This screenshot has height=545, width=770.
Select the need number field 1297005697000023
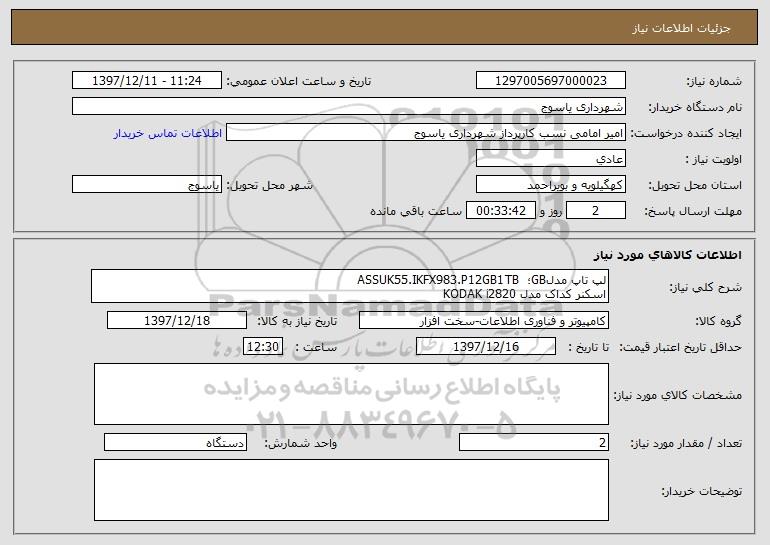tap(550, 81)
